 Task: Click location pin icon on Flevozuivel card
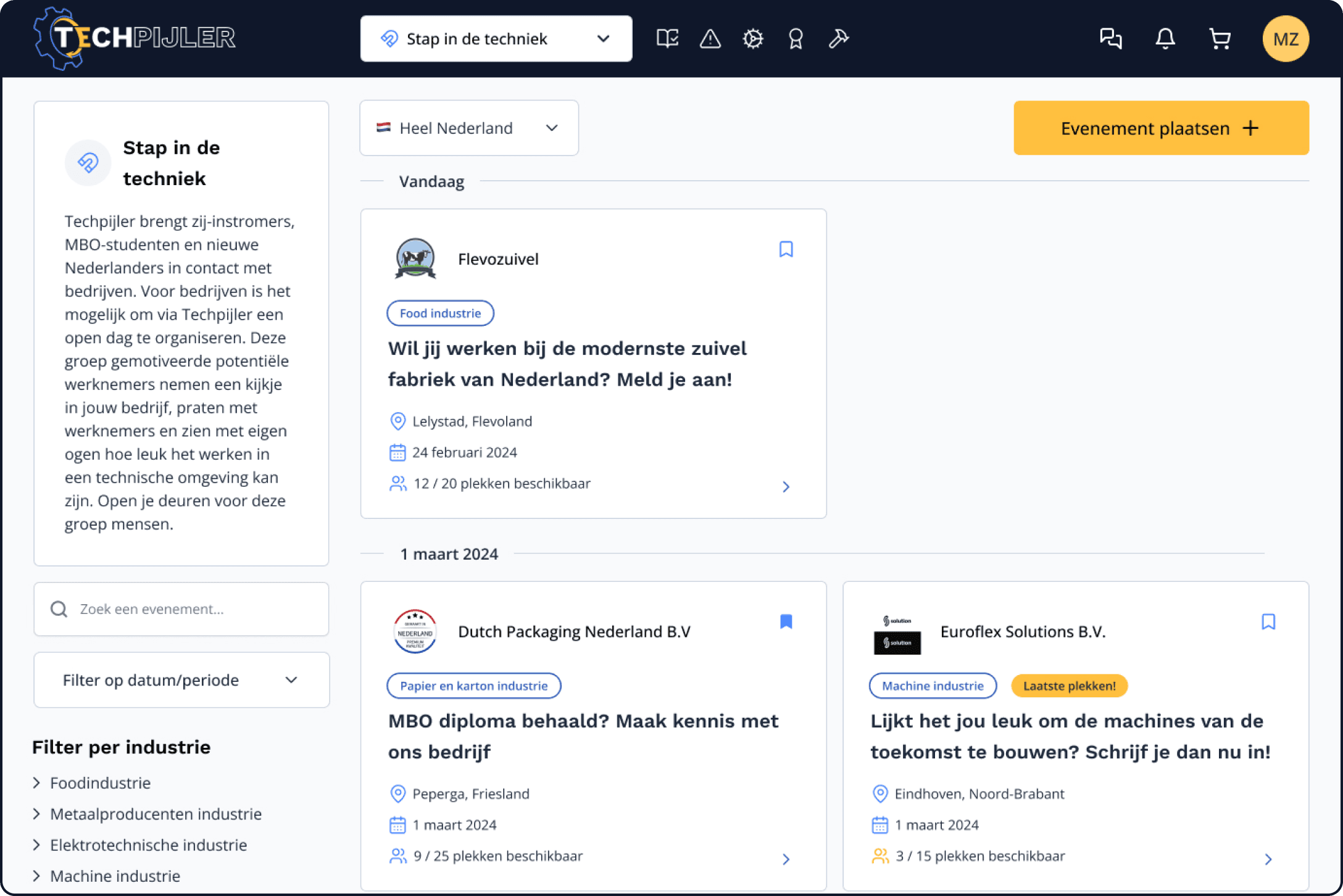point(398,421)
